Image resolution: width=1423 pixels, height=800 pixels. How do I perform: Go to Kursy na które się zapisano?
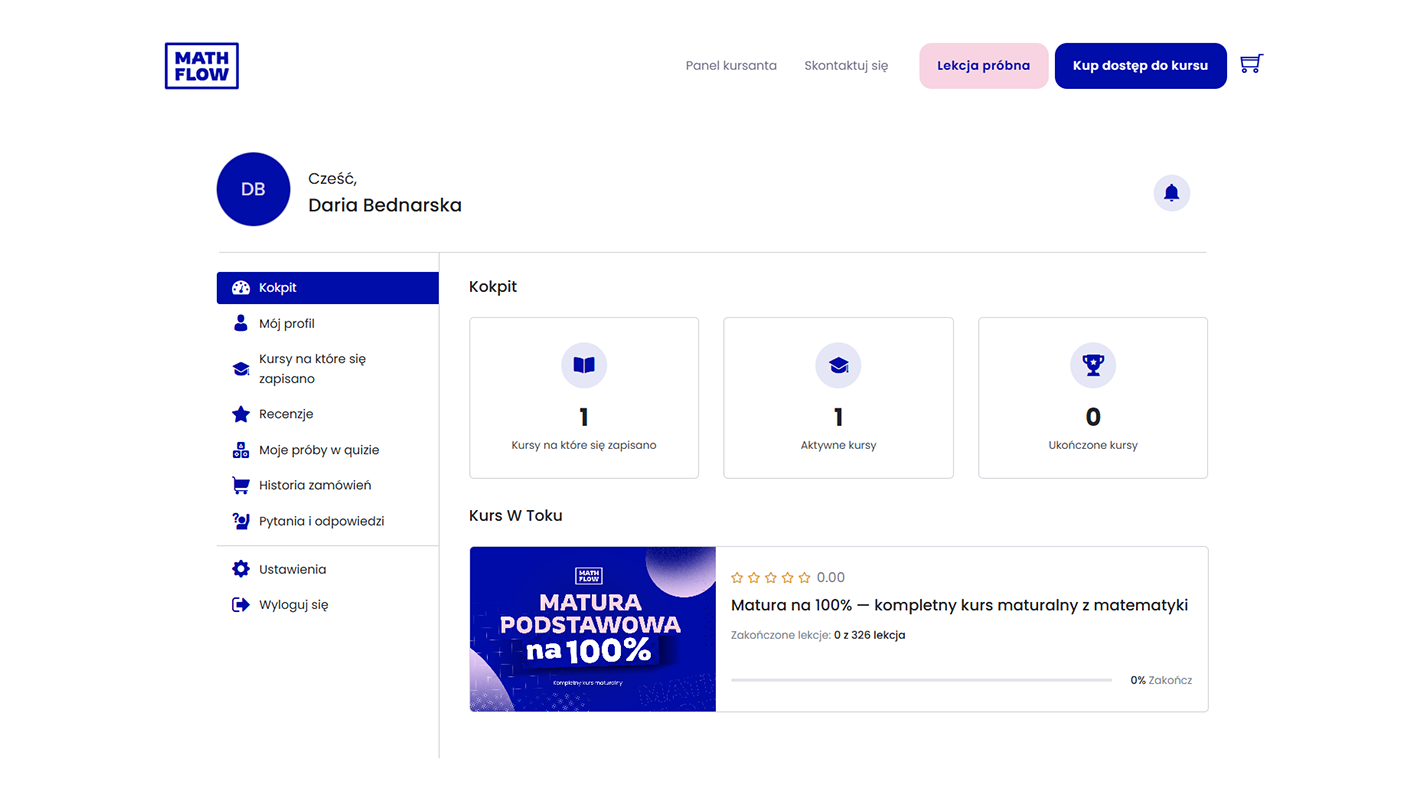click(x=312, y=369)
